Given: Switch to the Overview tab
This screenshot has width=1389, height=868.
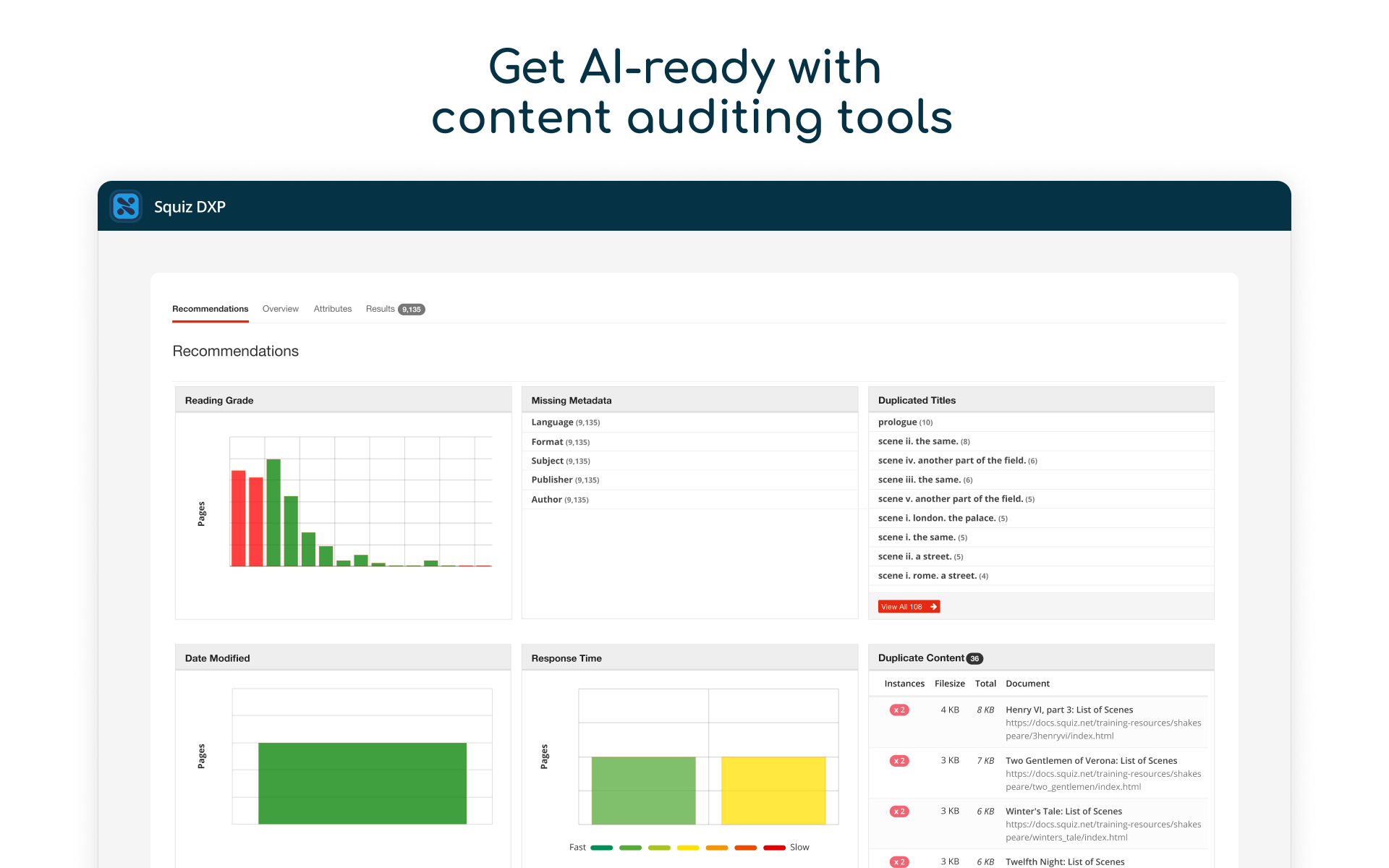Looking at the screenshot, I should click(280, 309).
